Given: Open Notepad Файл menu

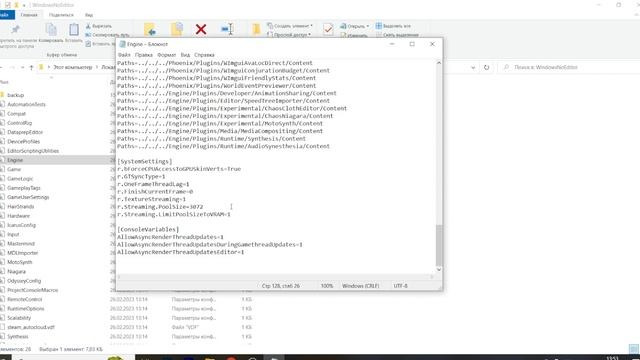Looking at the screenshot, I should (124, 55).
